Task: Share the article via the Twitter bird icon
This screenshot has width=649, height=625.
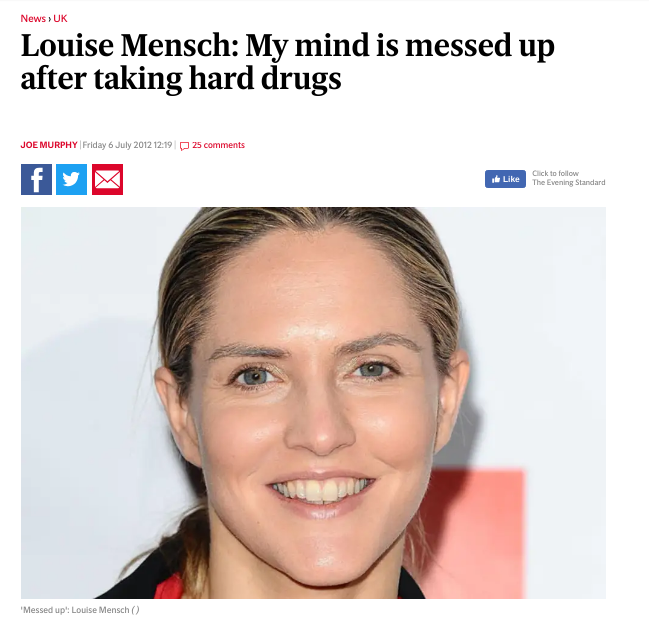Action: coord(72,179)
